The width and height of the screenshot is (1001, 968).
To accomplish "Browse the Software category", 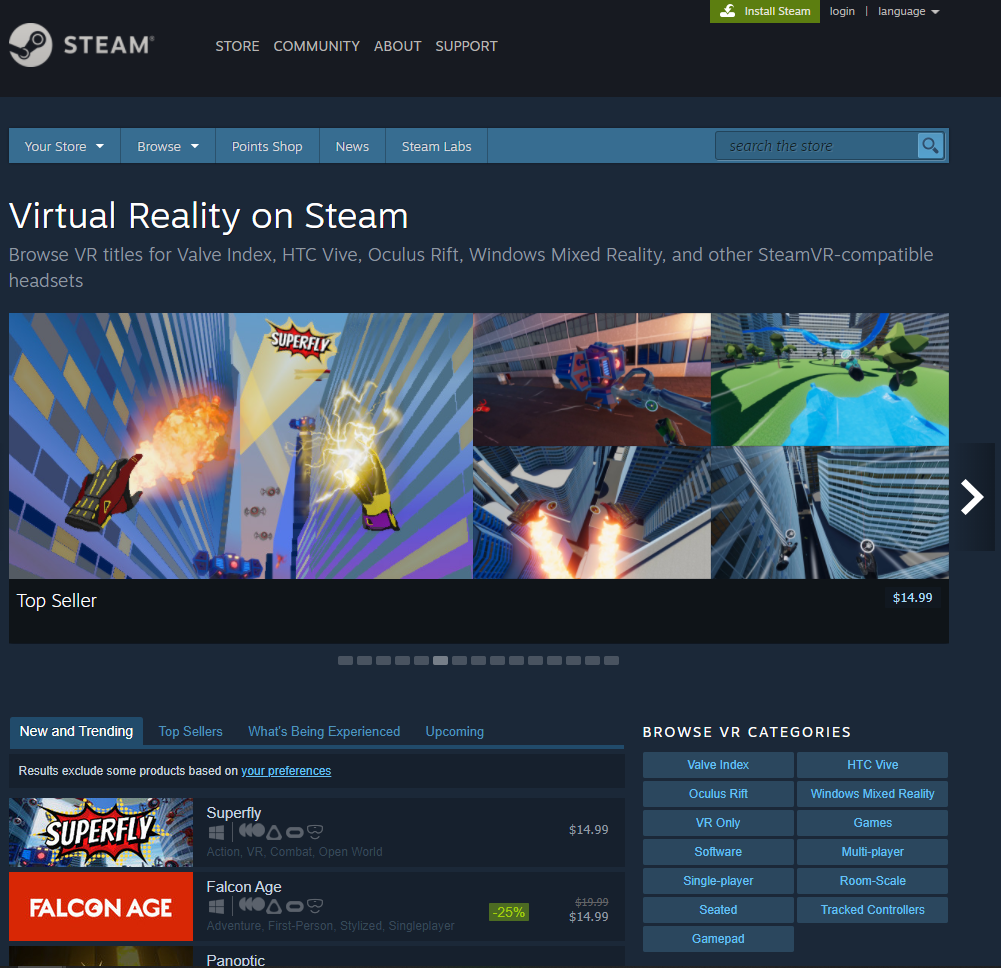I will [718, 852].
